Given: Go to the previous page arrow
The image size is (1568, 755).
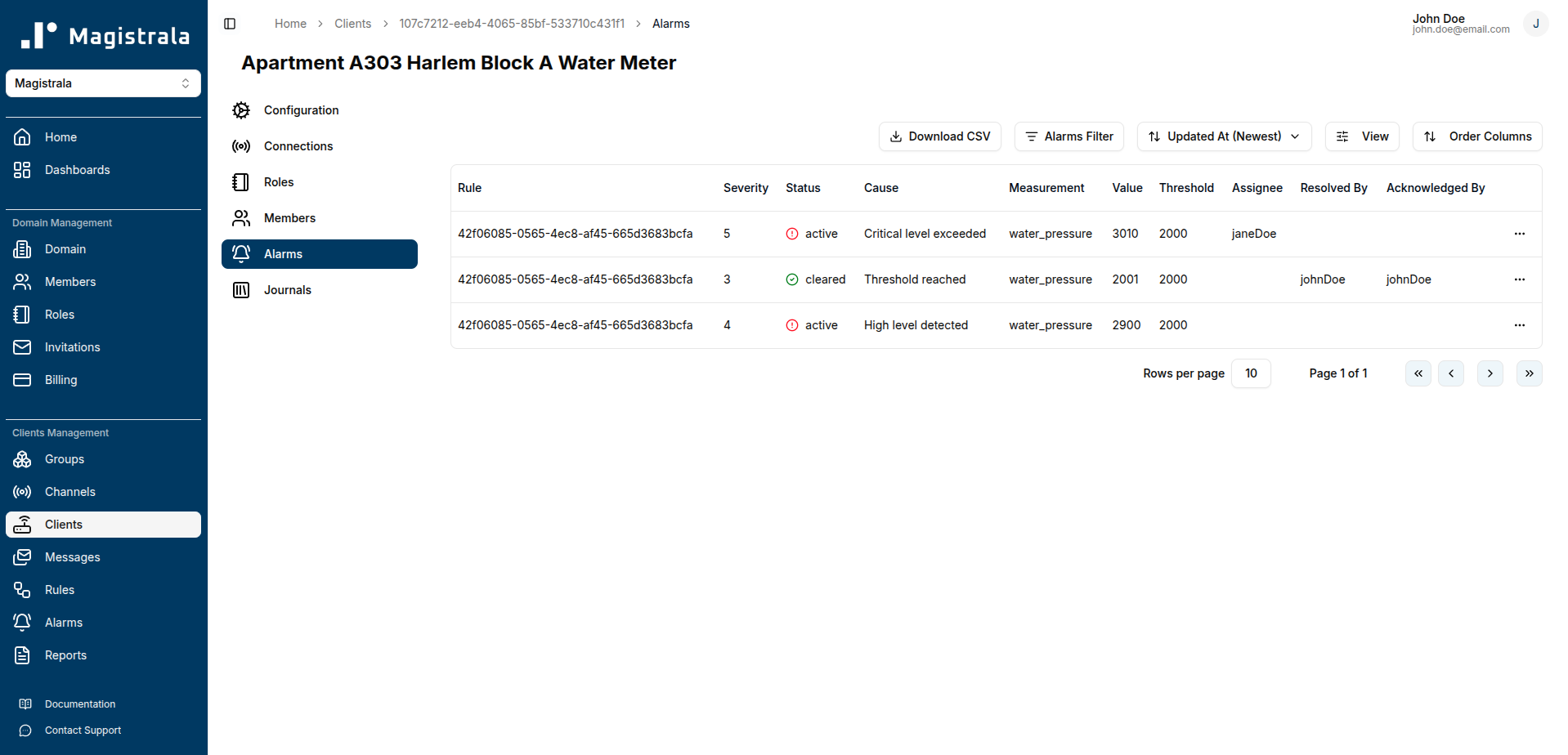Looking at the screenshot, I should click(x=1450, y=373).
